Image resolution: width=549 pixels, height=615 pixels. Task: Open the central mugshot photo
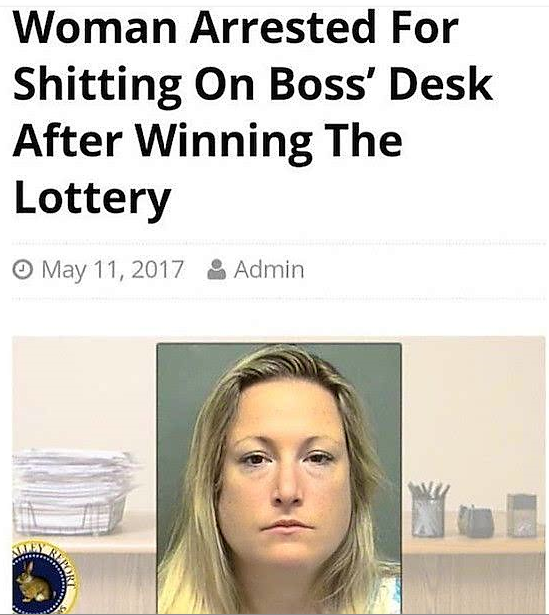click(x=279, y=479)
